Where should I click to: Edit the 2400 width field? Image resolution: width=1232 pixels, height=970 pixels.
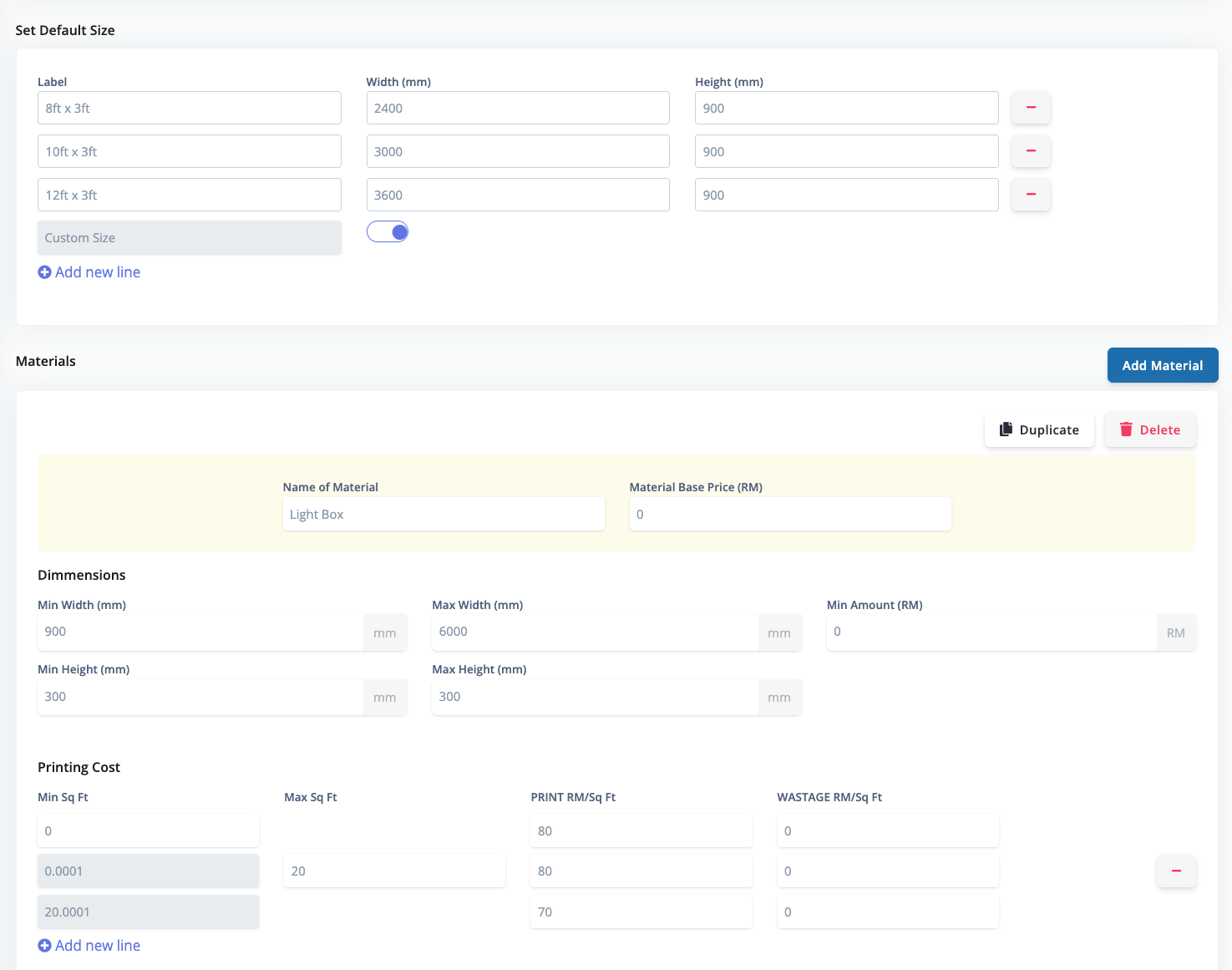click(x=518, y=109)
